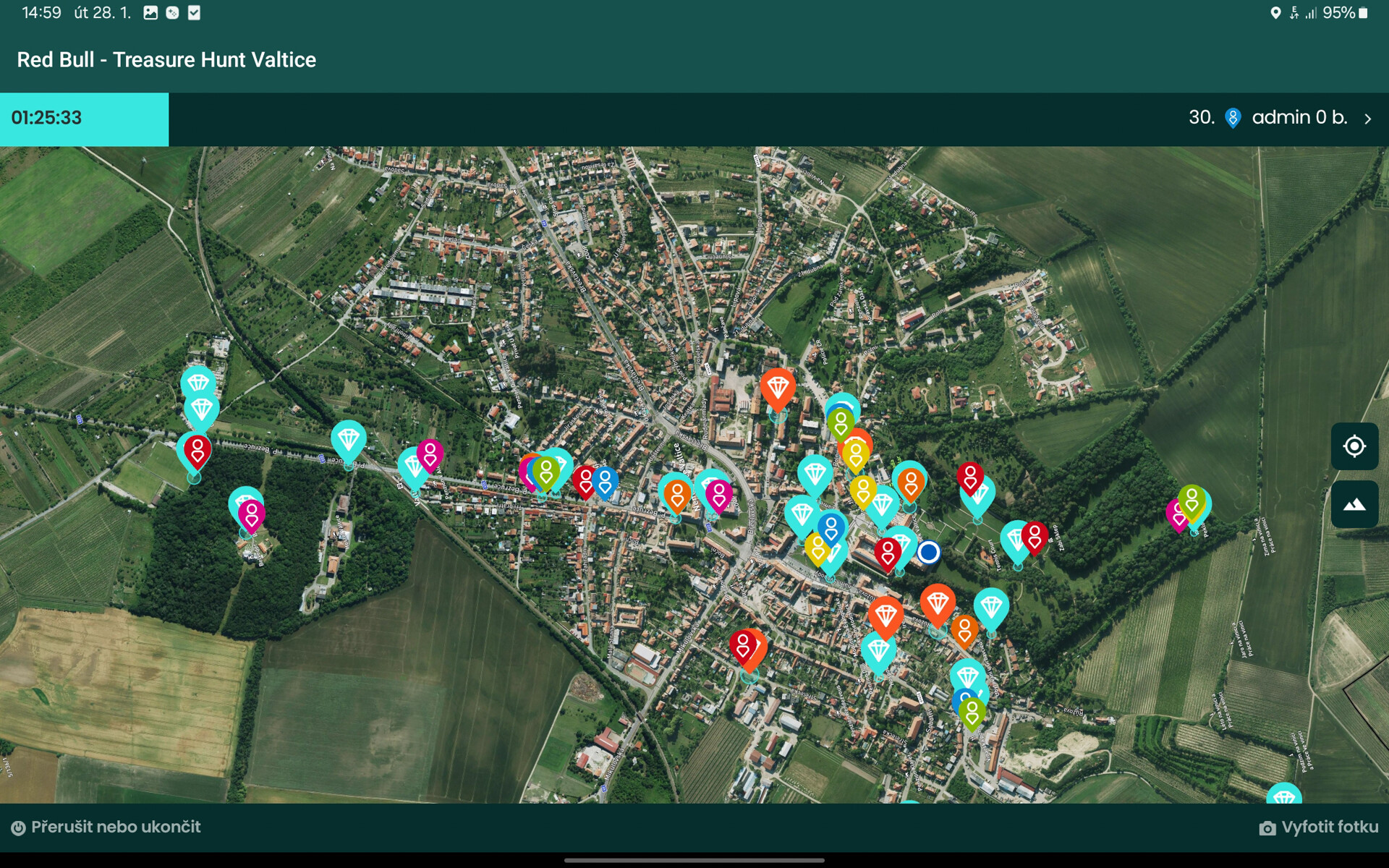Select the blue circle current location marker
The height and width of the screenshot is (868, 1389).
(928, 552)
